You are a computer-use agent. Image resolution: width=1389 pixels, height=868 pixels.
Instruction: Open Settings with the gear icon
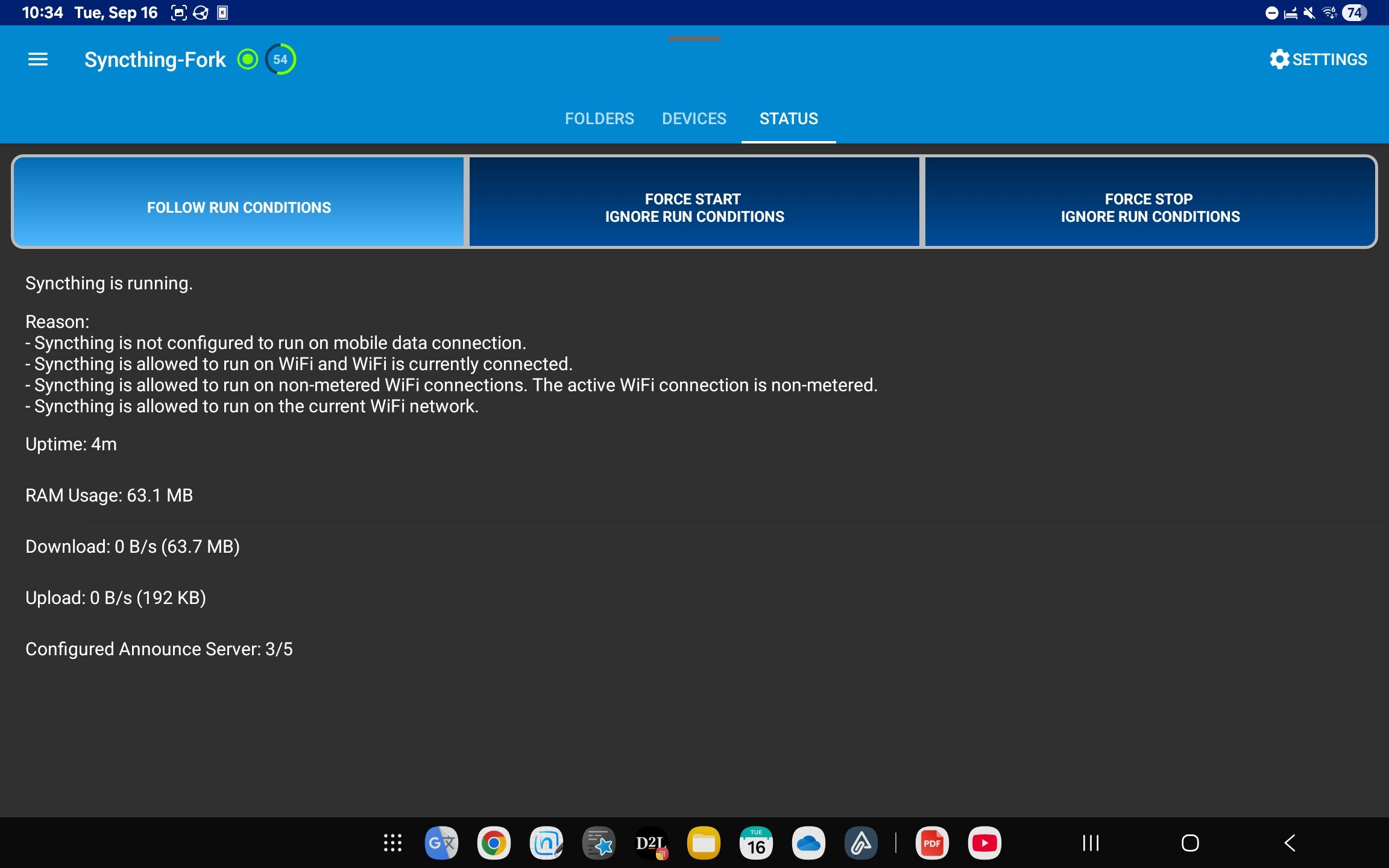point(1318,59)
